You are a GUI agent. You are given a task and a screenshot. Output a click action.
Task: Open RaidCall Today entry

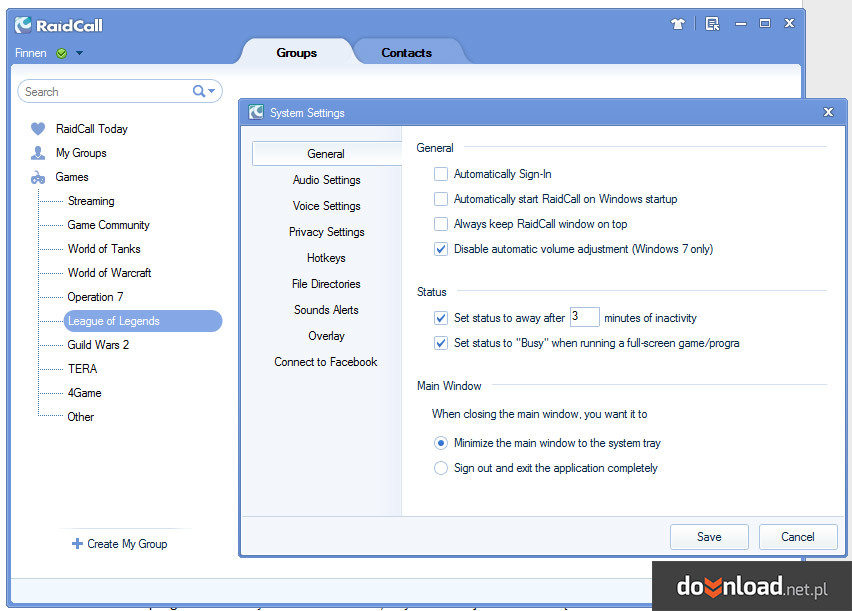pyautogui.click(x=92, y=129)
